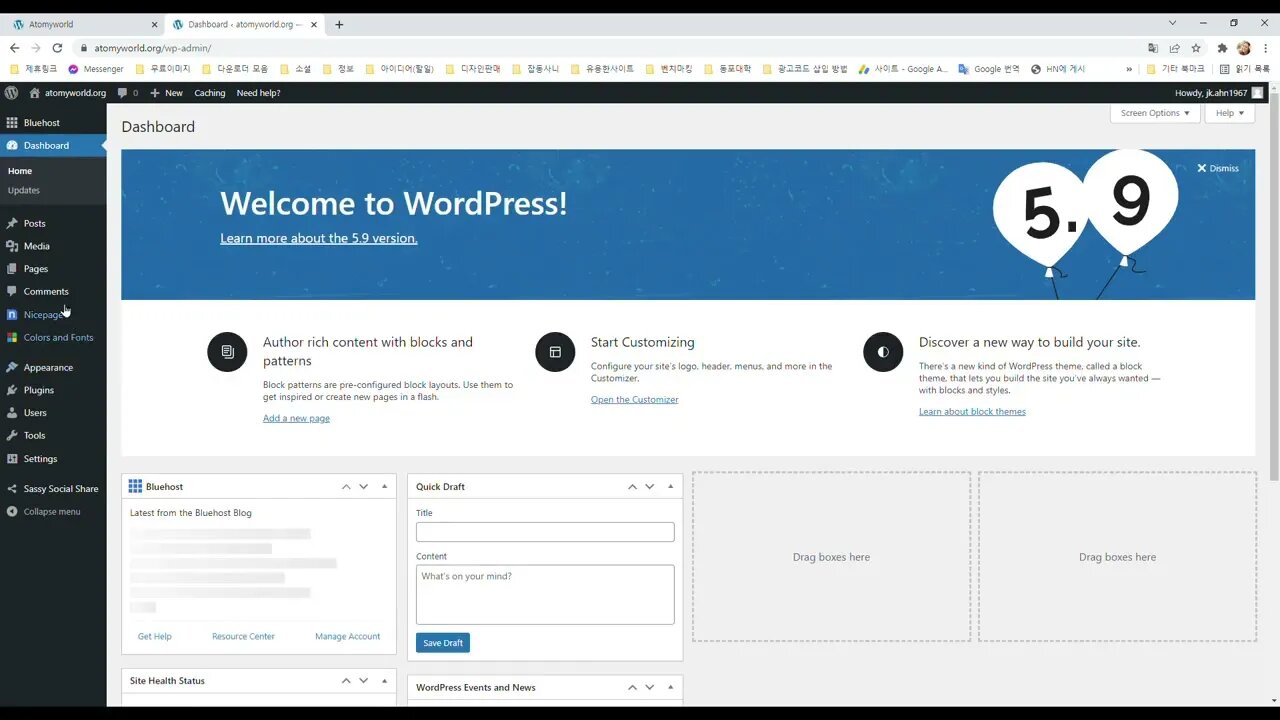Toggle the WordPress Events and News panel
This screenshot has width=1280, height=720.
[671, 688]
